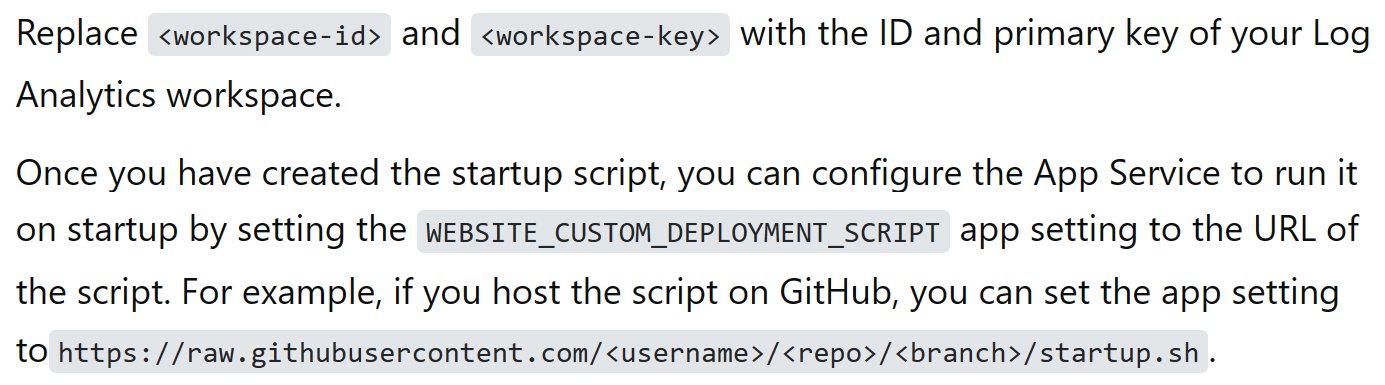Click the <workspace-id> code placeholder
Screen dimensions: 1385x385
coord(269,35)
